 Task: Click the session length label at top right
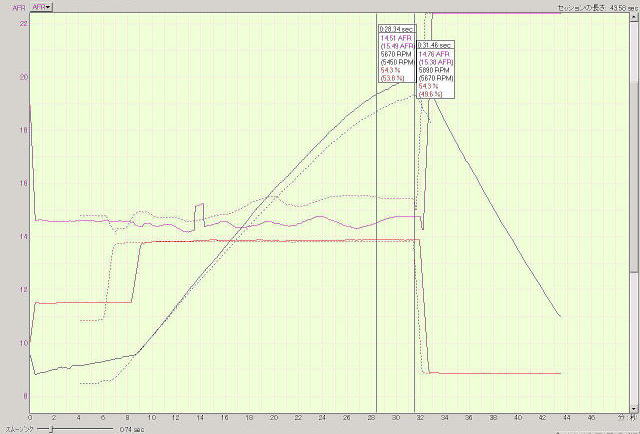pyautogui.click(x=598, y=8)
